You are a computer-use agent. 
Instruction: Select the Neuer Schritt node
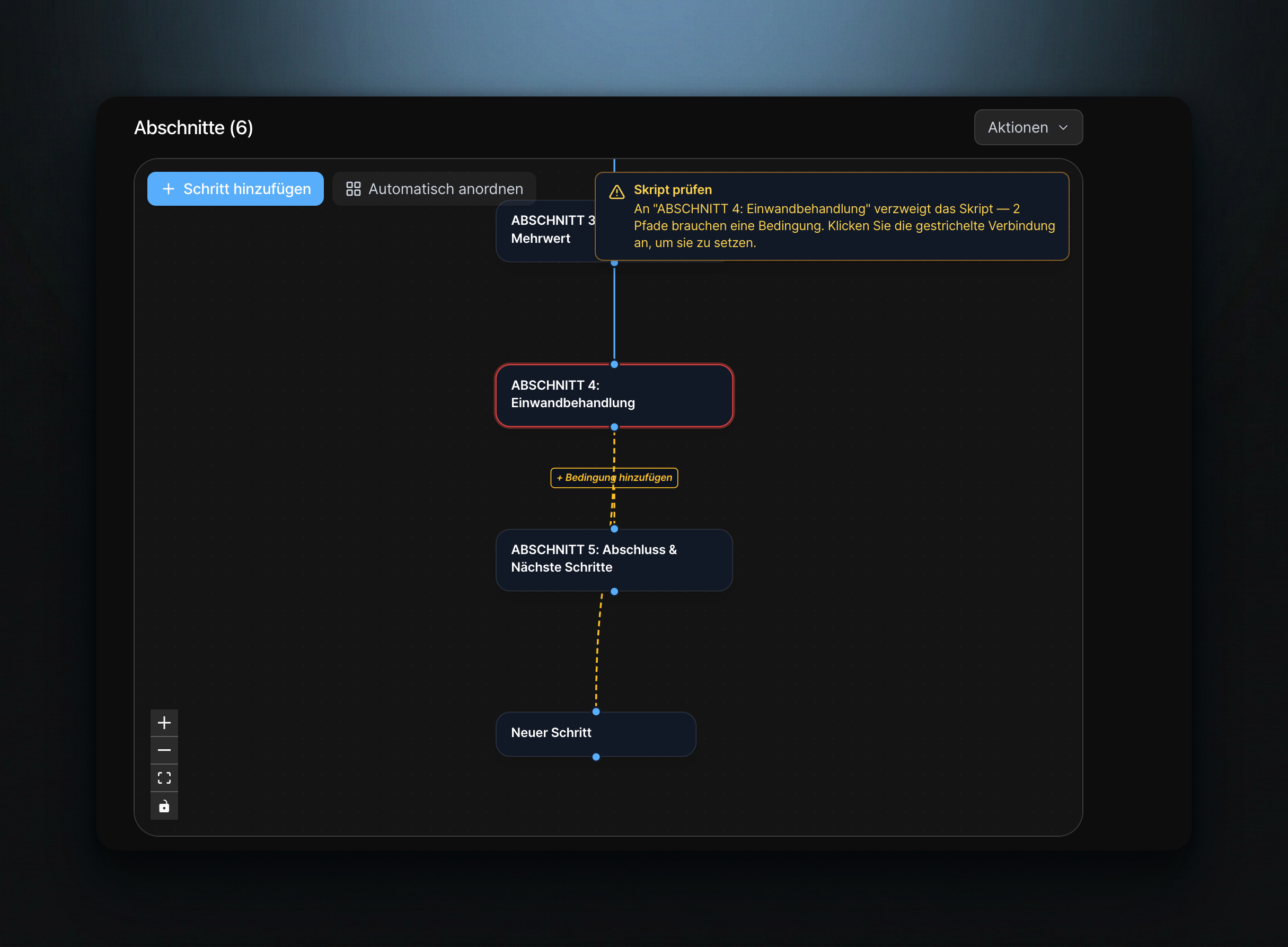point(596,734)
